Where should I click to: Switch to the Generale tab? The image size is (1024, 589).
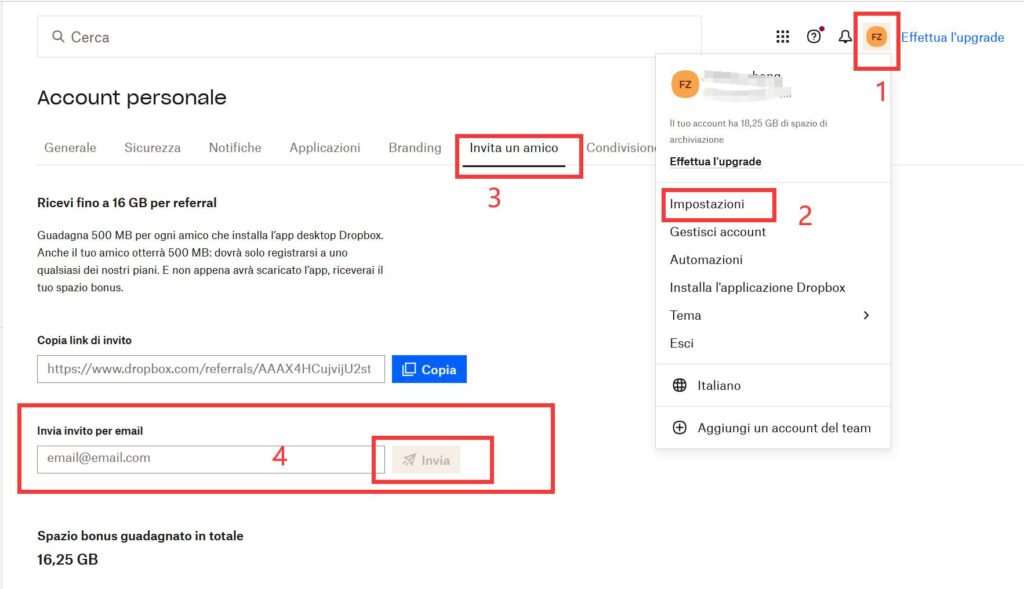[x=70, y=148]
